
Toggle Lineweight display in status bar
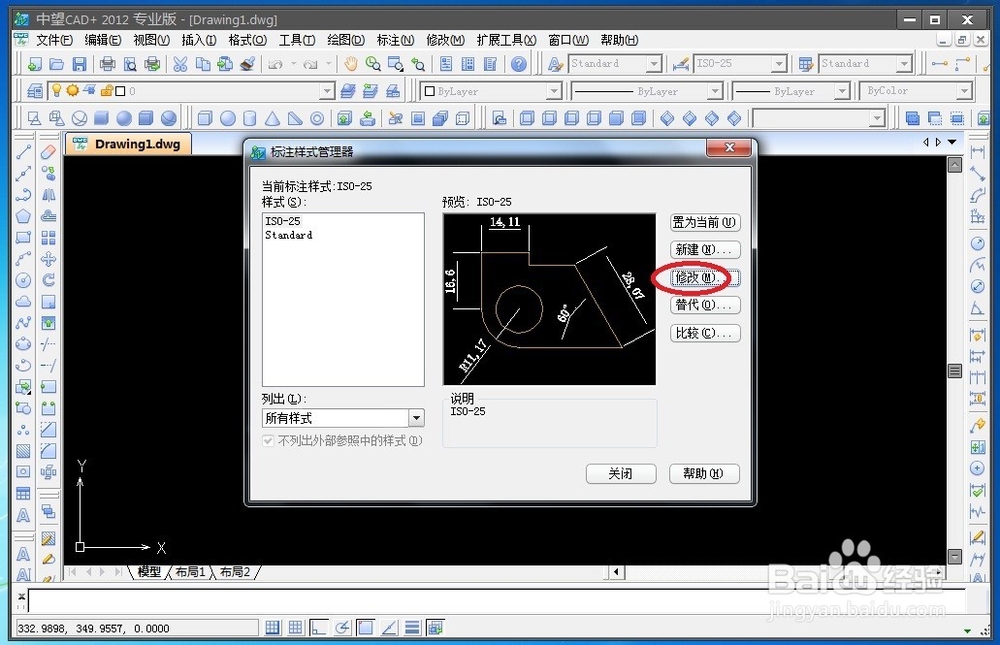click(x=412, y=628)
